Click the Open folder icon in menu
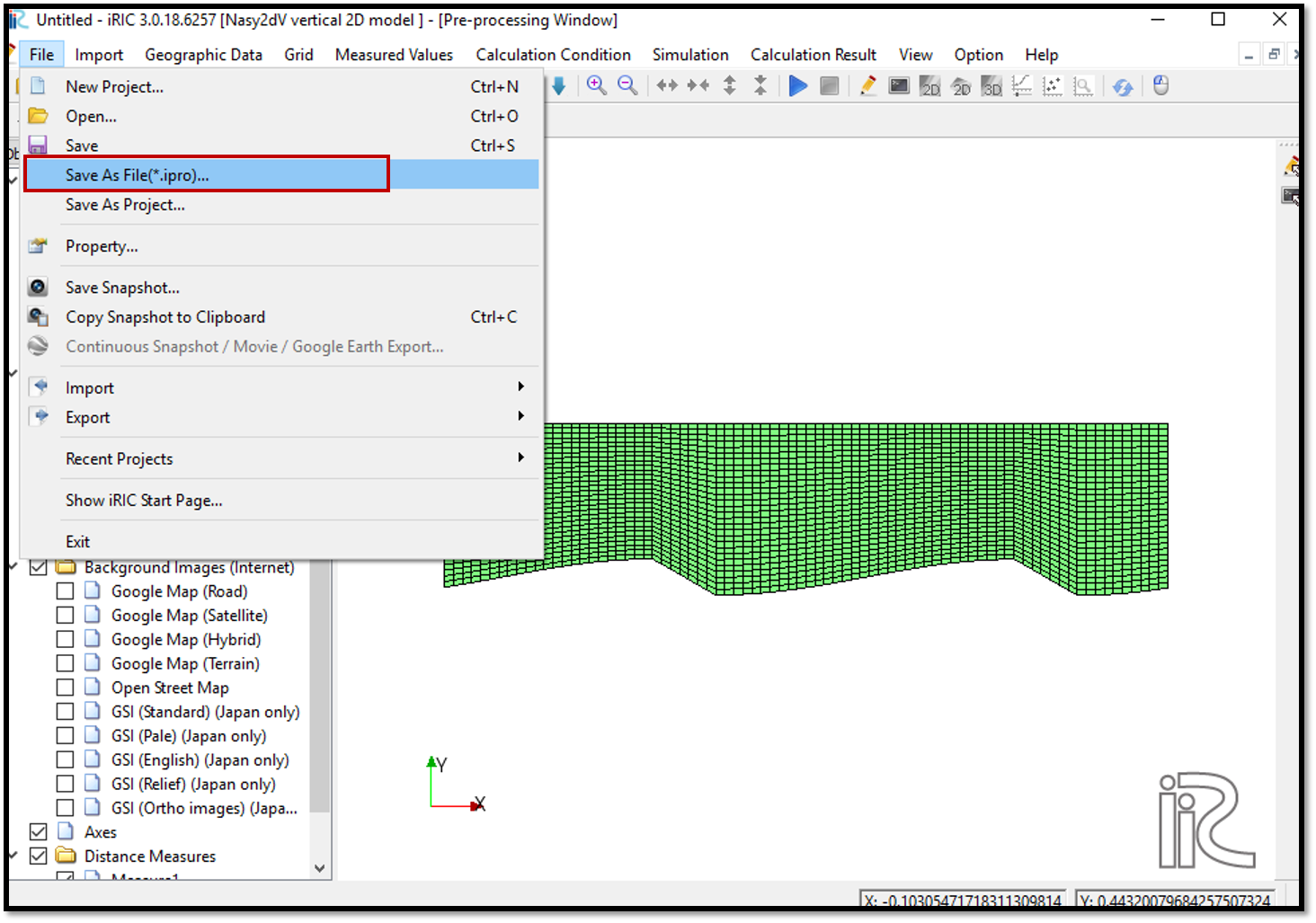Screen dimensions: 1316x923 click(x=38, y=116)
